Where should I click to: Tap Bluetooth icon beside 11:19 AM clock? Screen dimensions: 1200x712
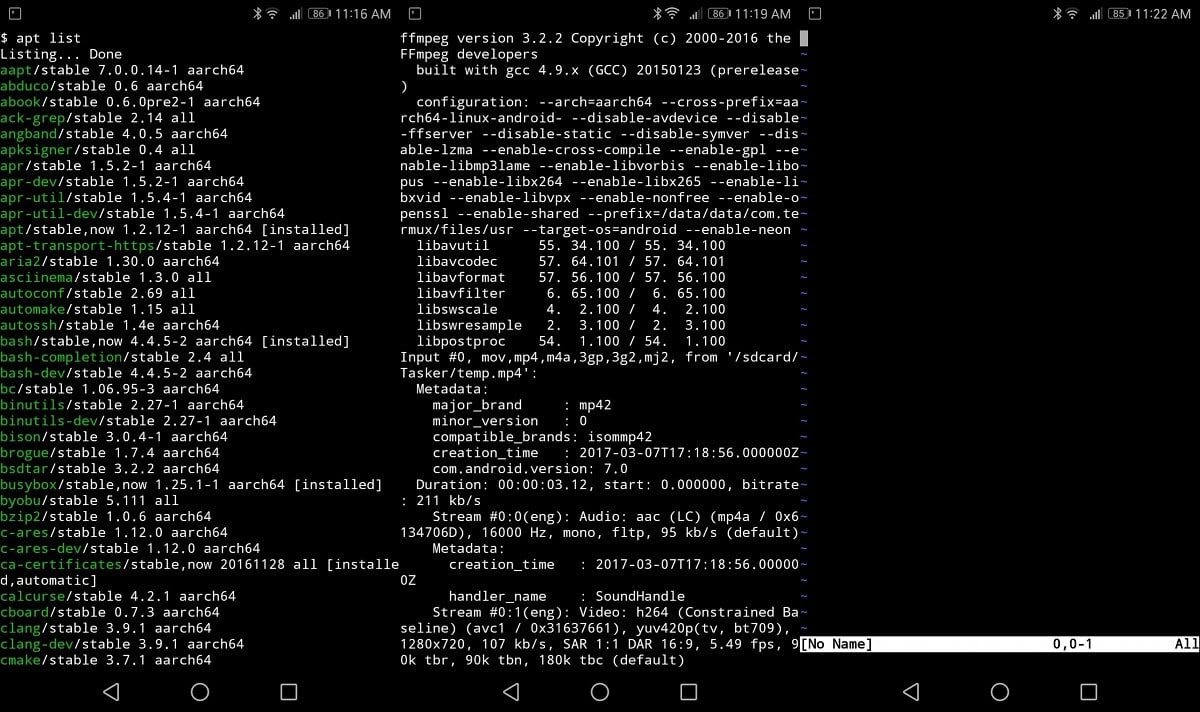657,14
